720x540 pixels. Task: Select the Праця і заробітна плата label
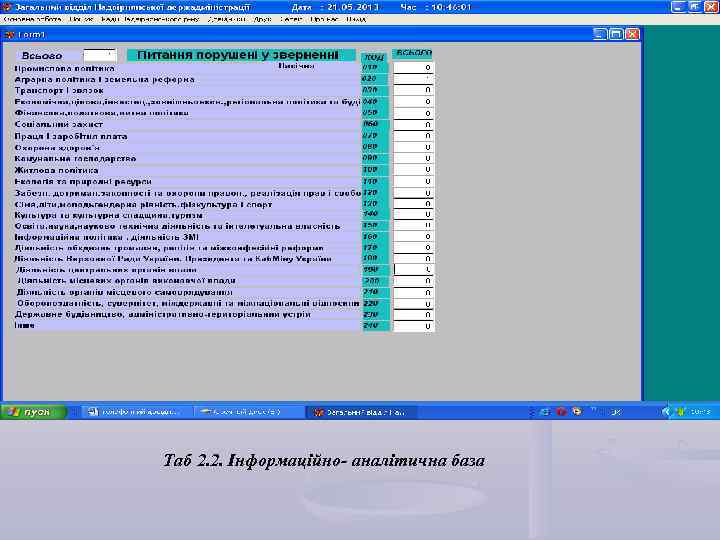click(x=71, y=136)
